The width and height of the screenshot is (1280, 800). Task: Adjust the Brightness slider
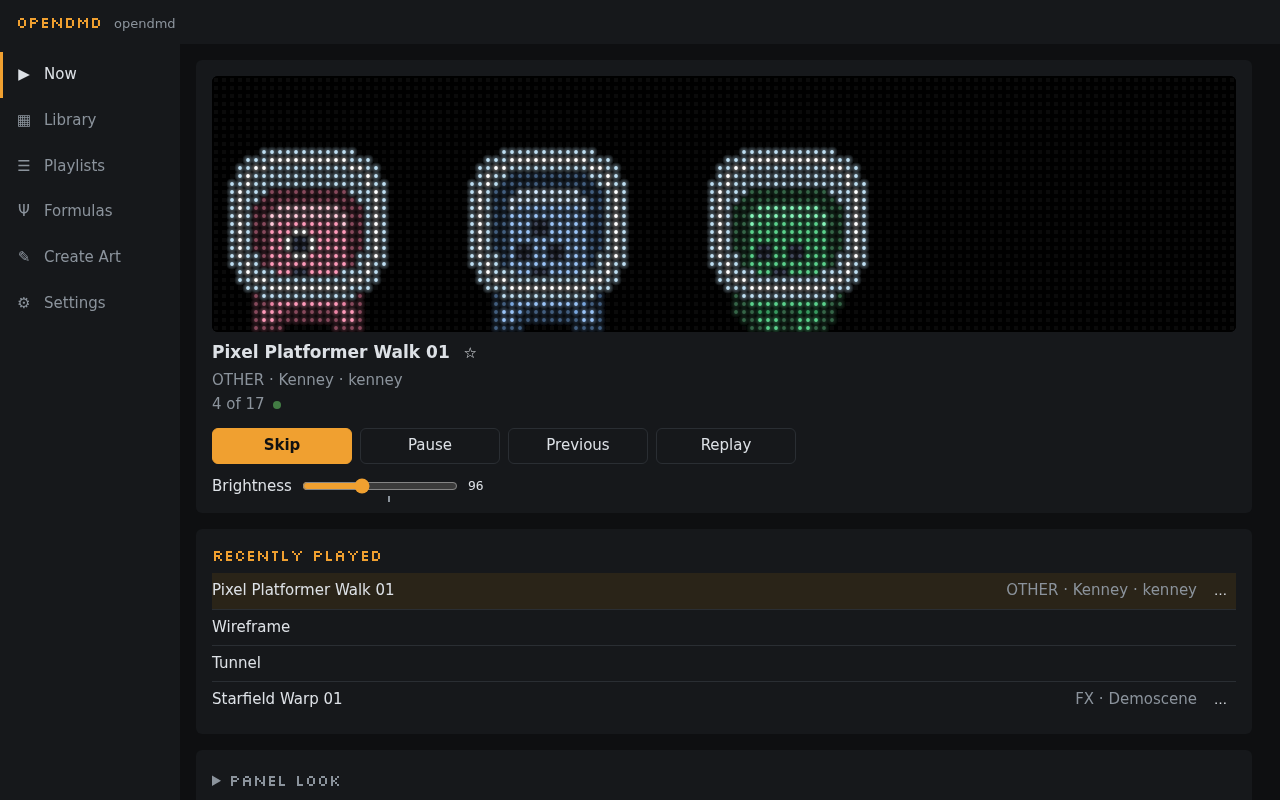click(x=380, y=486)
